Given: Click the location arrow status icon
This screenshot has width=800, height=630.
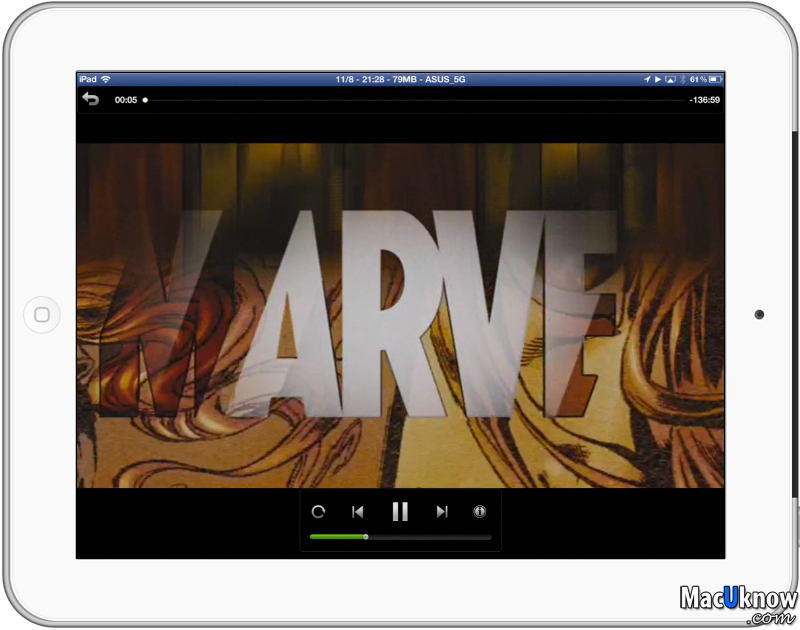Looking at the screenshot, I should point(647,79).
